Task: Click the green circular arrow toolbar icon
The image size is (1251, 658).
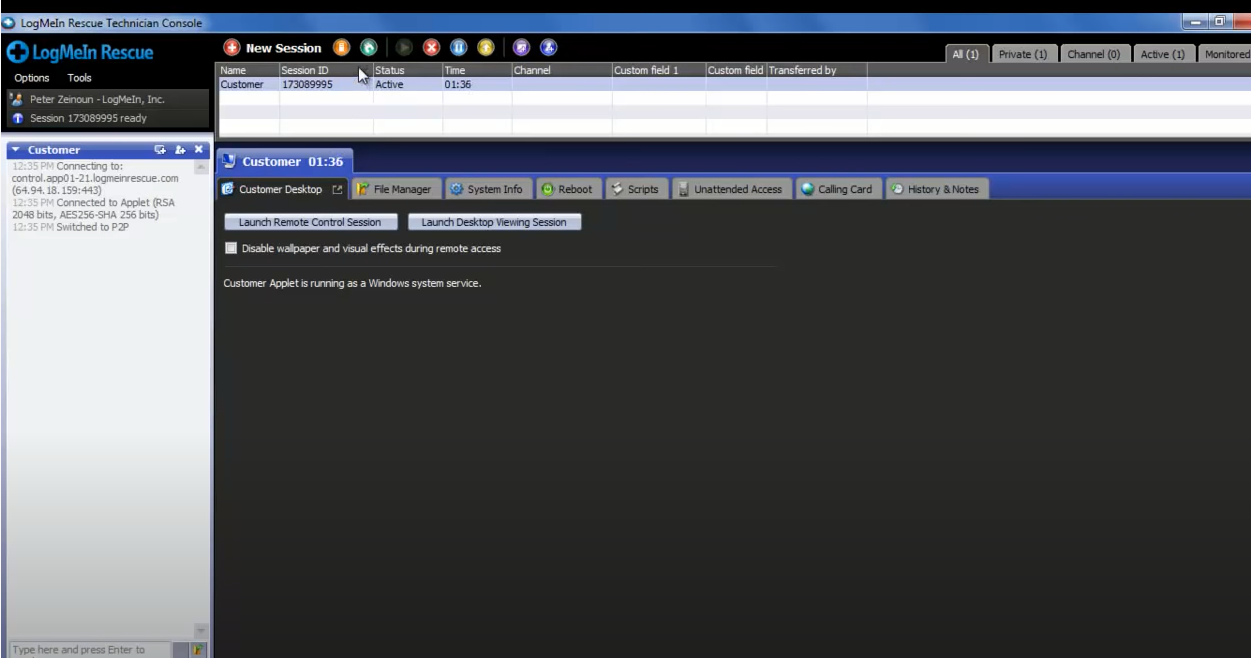Action: pyautogui.click(x=368, y=47)
